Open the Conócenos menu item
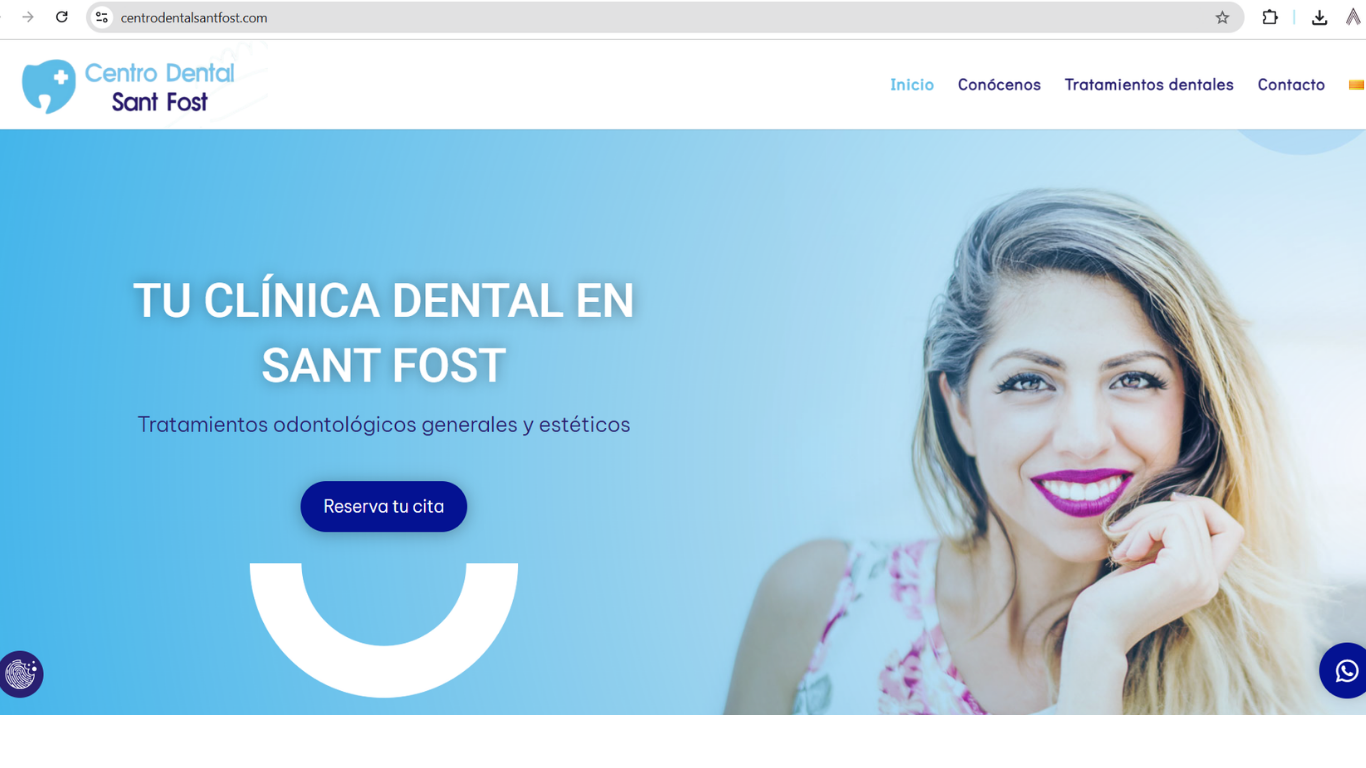The image size is (1366, 768). pyautogui.click(x=999, y=85)
